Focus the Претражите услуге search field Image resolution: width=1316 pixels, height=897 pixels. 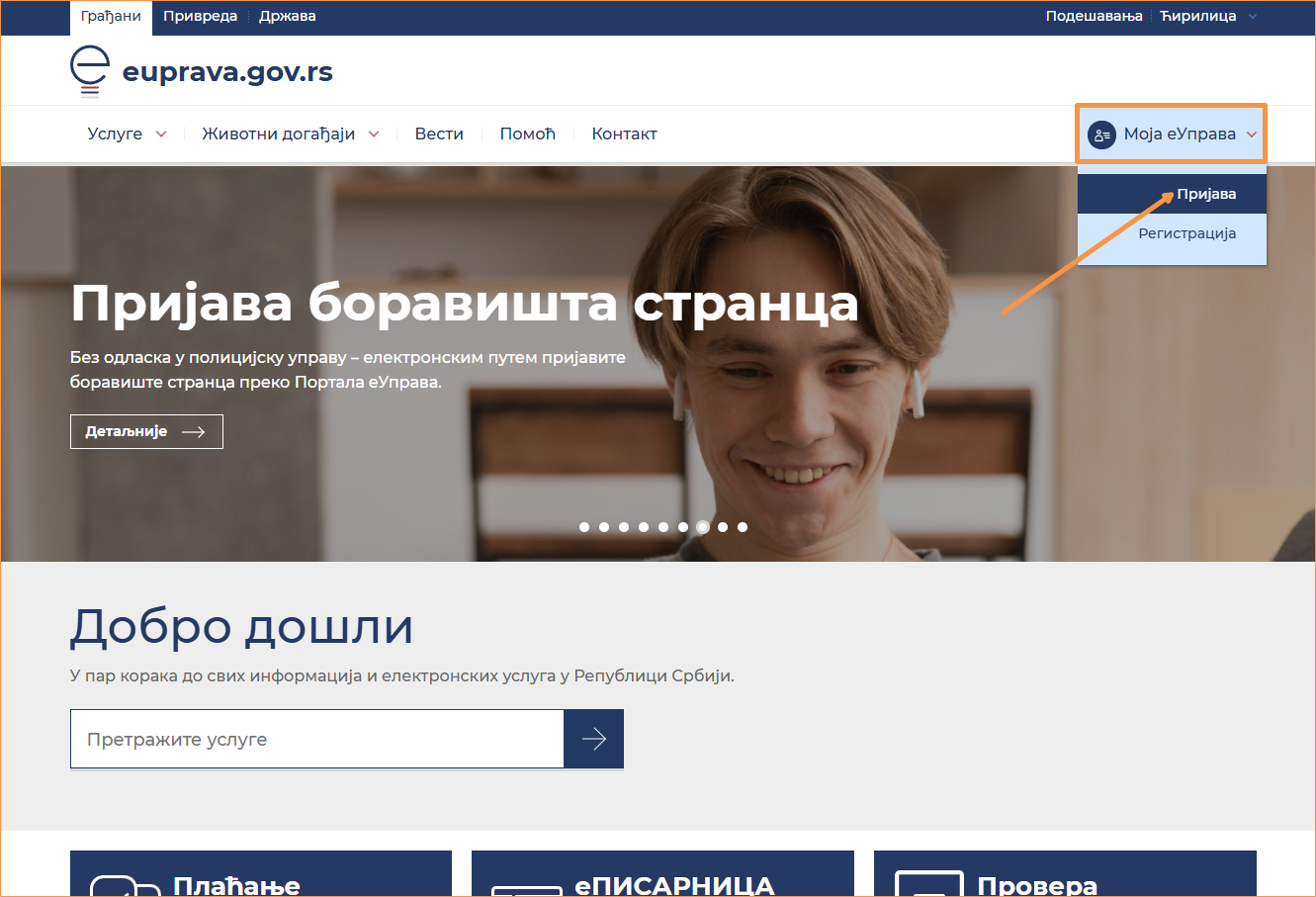(x=316, y=739)
